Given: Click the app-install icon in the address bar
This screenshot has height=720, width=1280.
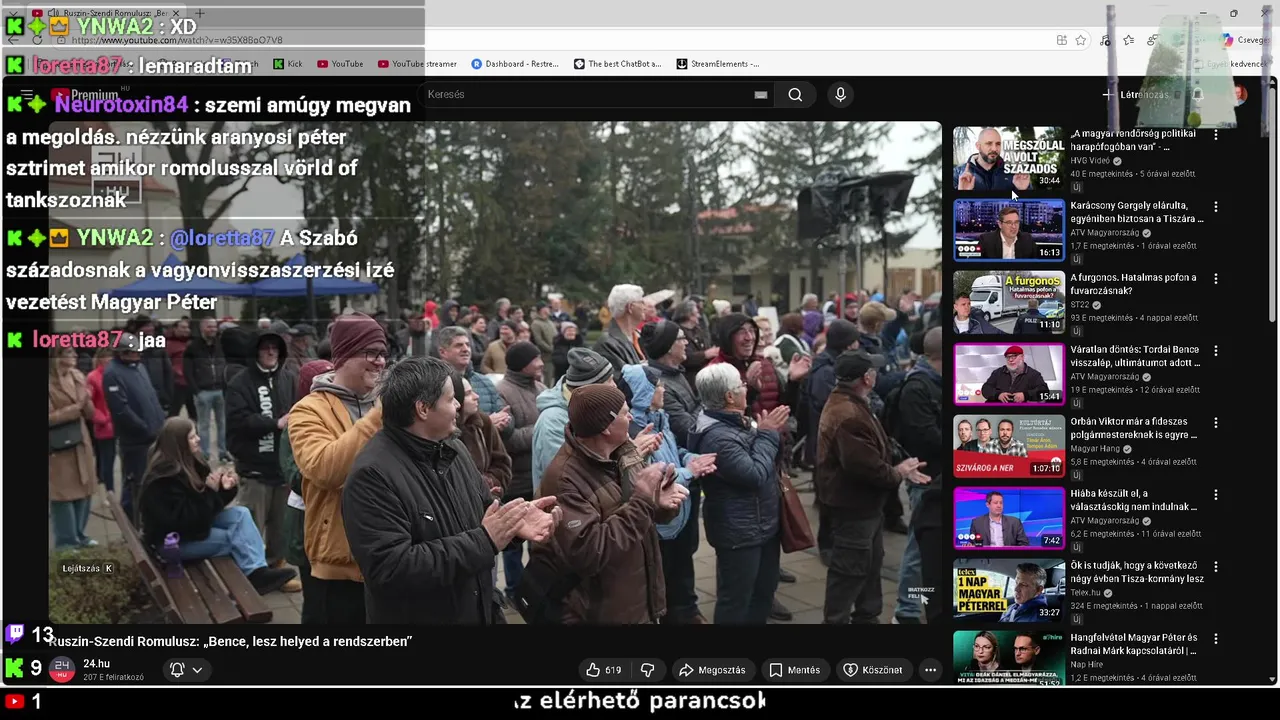Looking at the screenshot, I should [x=1061, y=40].
